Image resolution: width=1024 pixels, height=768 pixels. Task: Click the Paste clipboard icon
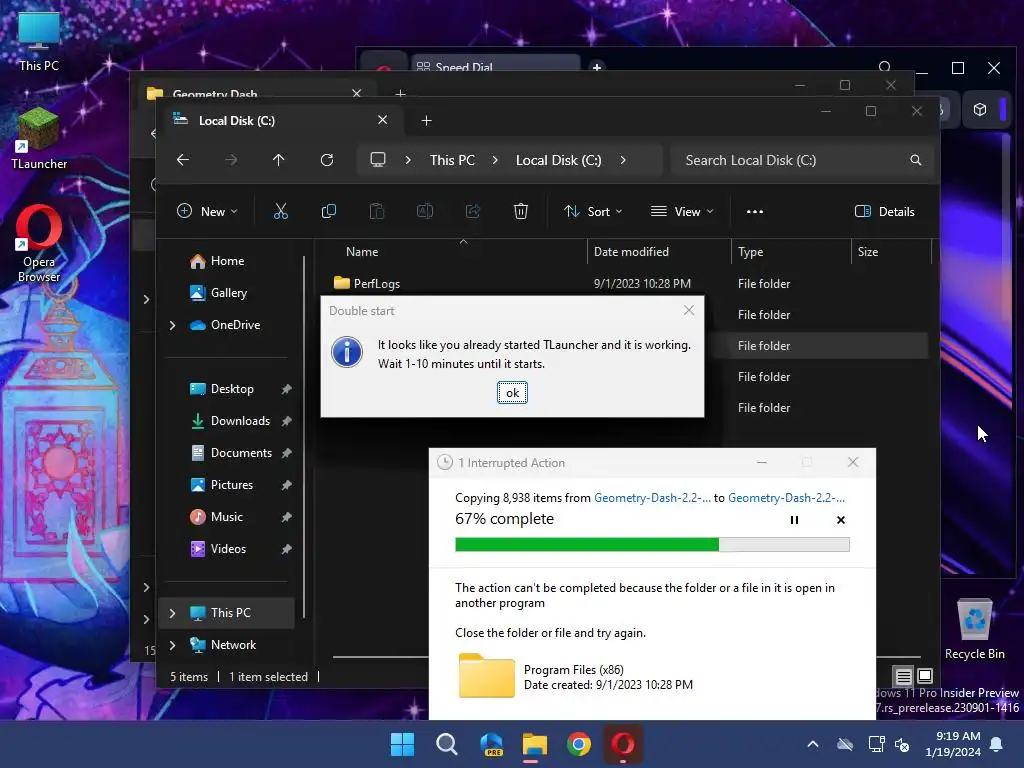[377, 211]
